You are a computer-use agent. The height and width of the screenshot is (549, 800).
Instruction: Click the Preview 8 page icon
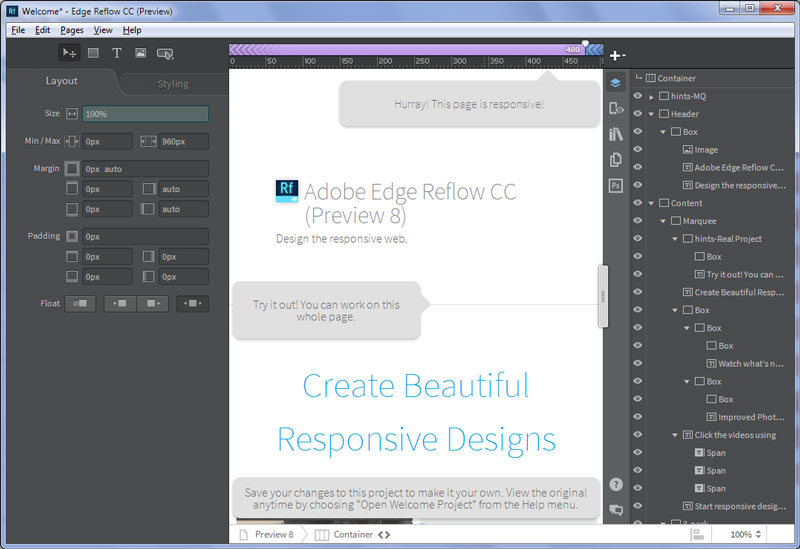(244, 535)
